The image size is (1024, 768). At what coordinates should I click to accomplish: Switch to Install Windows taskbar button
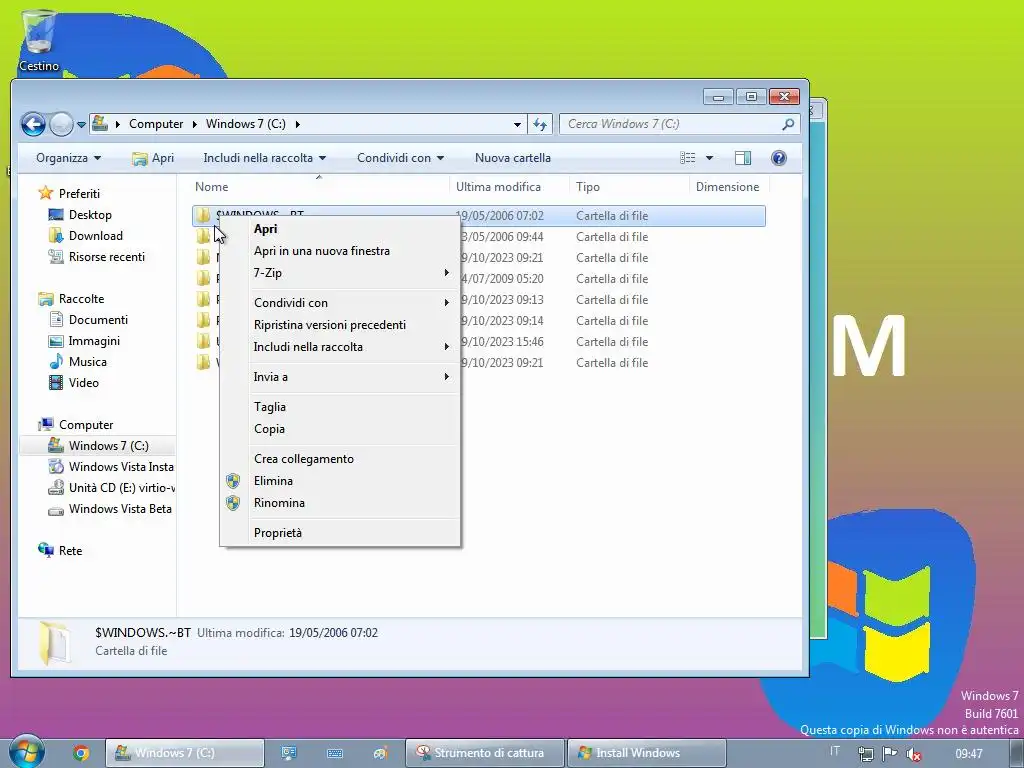click(x=647, y=754)
